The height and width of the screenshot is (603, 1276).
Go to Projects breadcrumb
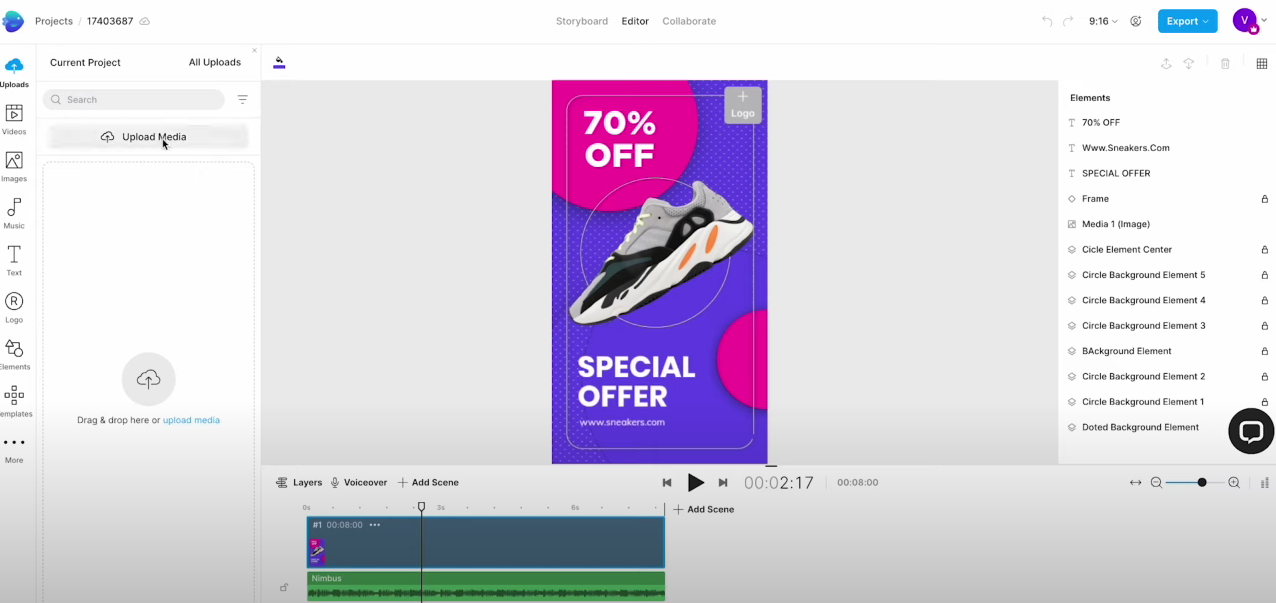[x=54, y=21]
